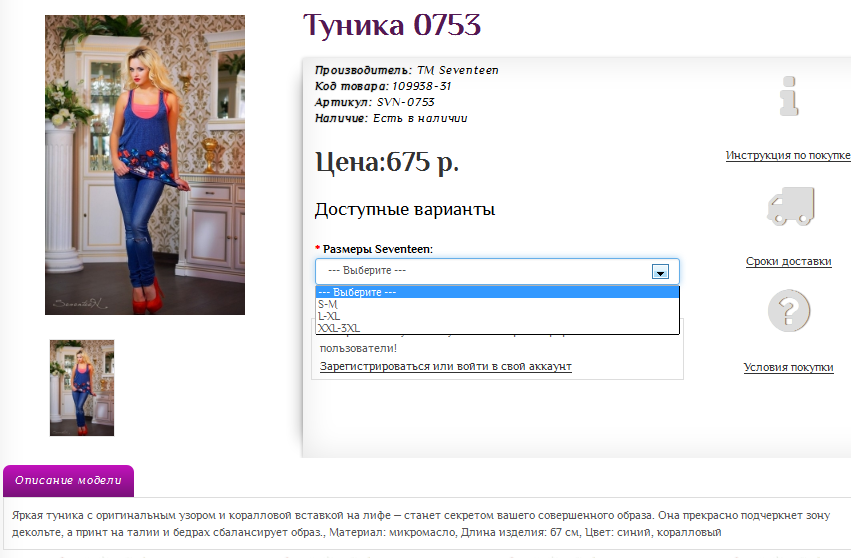Click the Размеры Seventeen: label
Image resolution: width=851 pixels, height=558 pixels.
378,249
